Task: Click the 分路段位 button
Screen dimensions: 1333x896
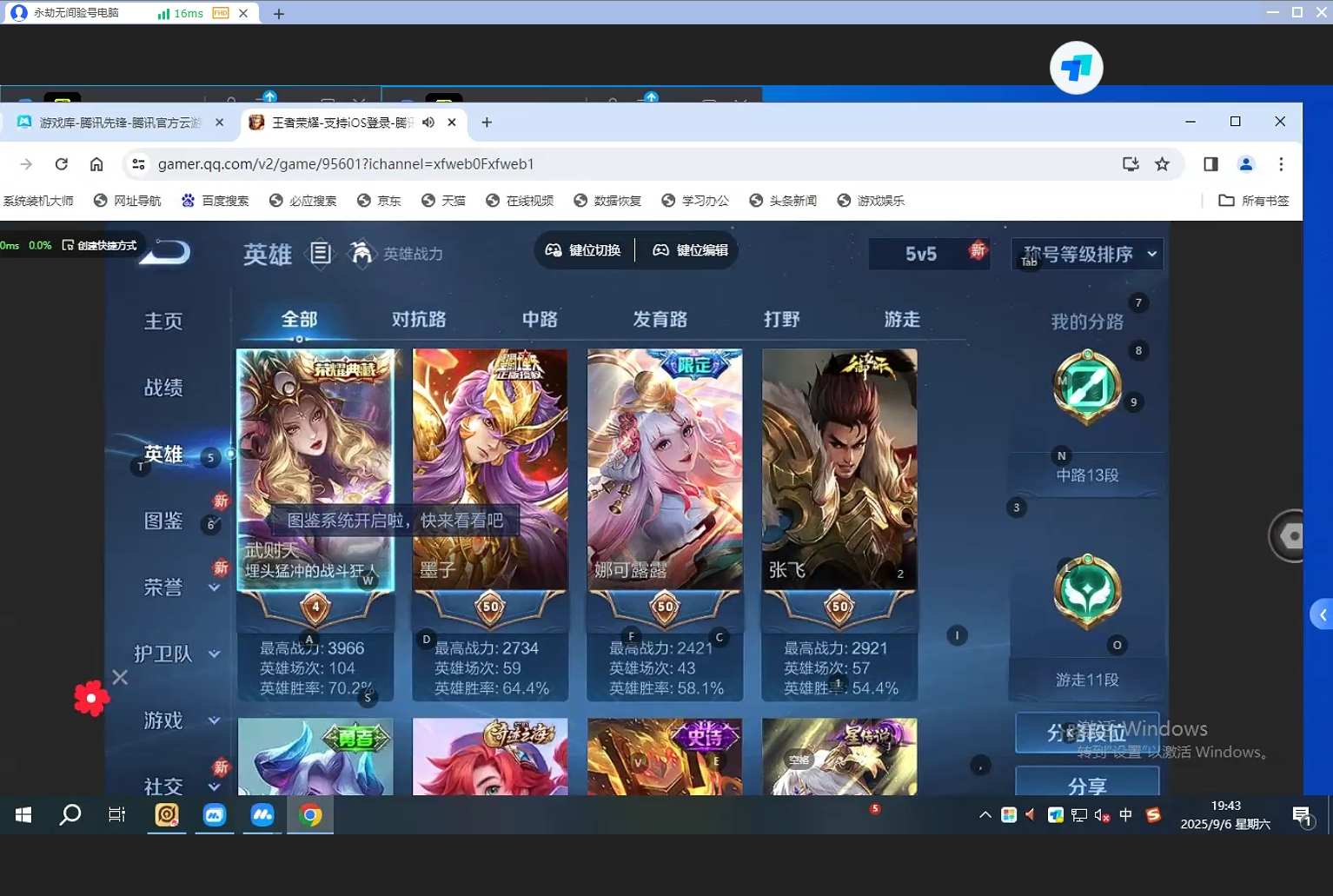Action: [x=1087, y=733]
